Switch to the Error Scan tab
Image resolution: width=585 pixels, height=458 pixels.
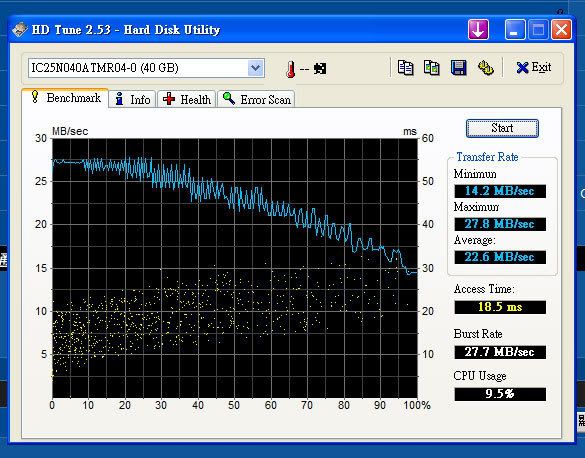coord(256,99)
